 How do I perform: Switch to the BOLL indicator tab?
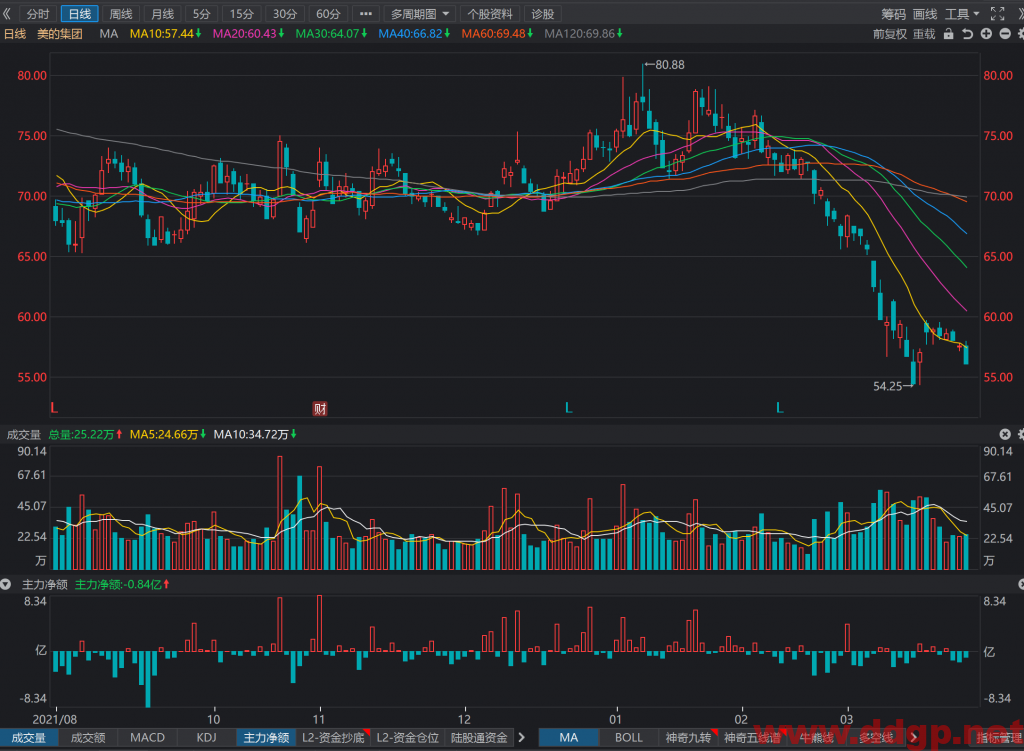[x=629, y=737]
